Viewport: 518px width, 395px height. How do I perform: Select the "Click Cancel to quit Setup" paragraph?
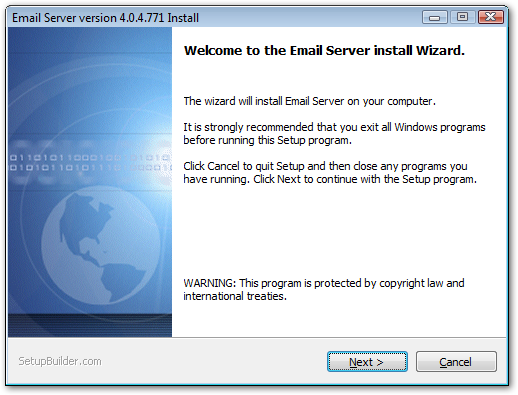coord(330,172)
